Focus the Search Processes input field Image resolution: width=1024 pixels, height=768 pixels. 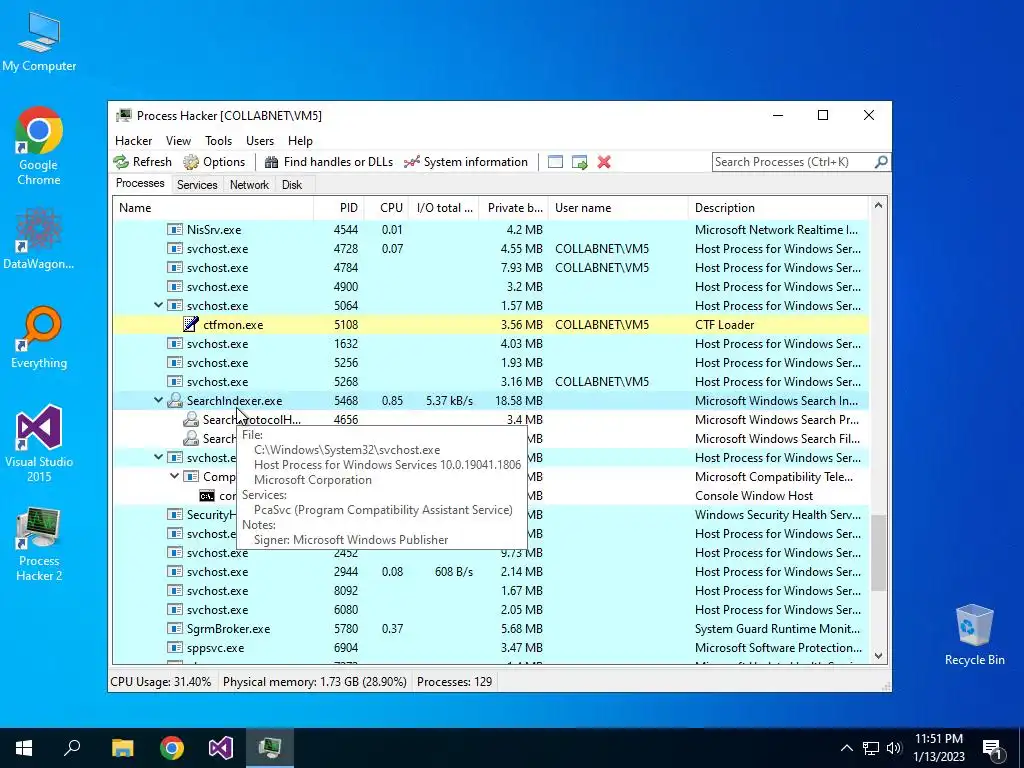793,162
